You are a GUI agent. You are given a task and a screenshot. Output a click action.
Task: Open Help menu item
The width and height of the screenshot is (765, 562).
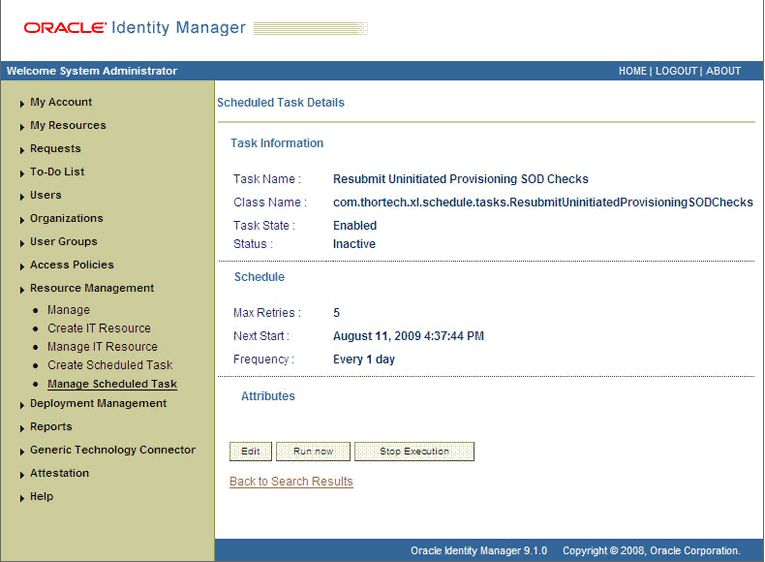[x=41, y=496]
